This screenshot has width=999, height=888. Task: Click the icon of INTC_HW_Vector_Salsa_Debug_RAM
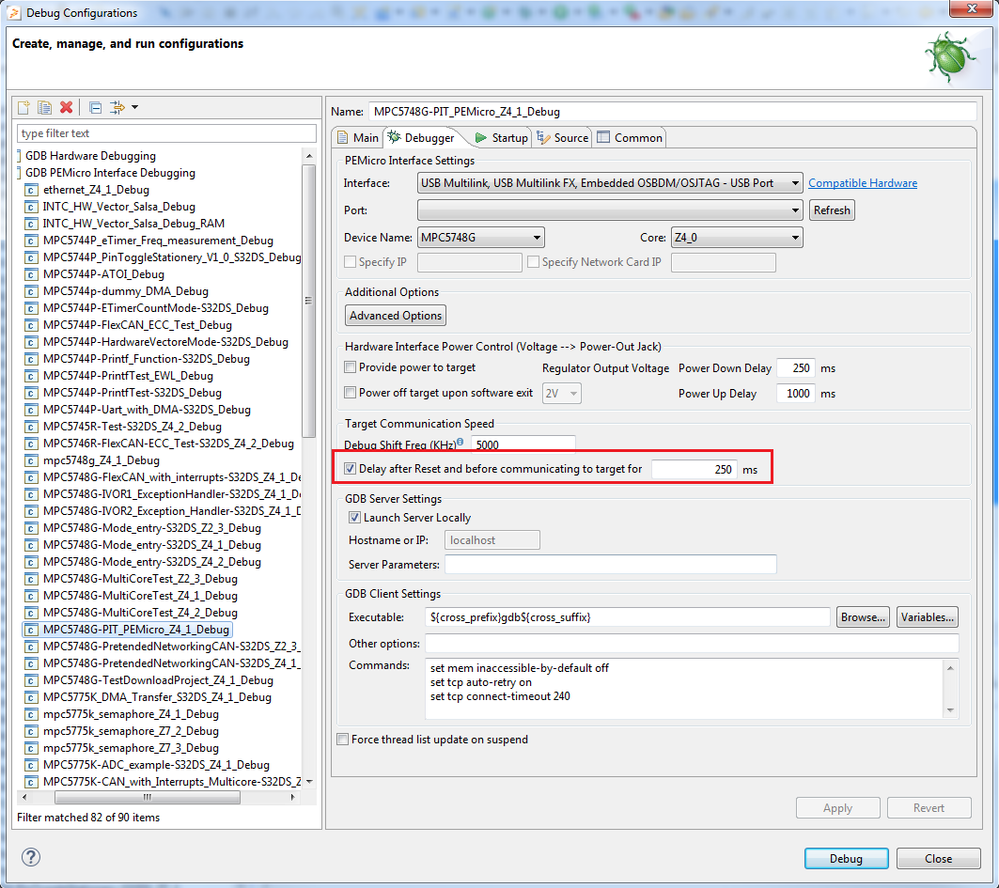click(x=31, y=224)
